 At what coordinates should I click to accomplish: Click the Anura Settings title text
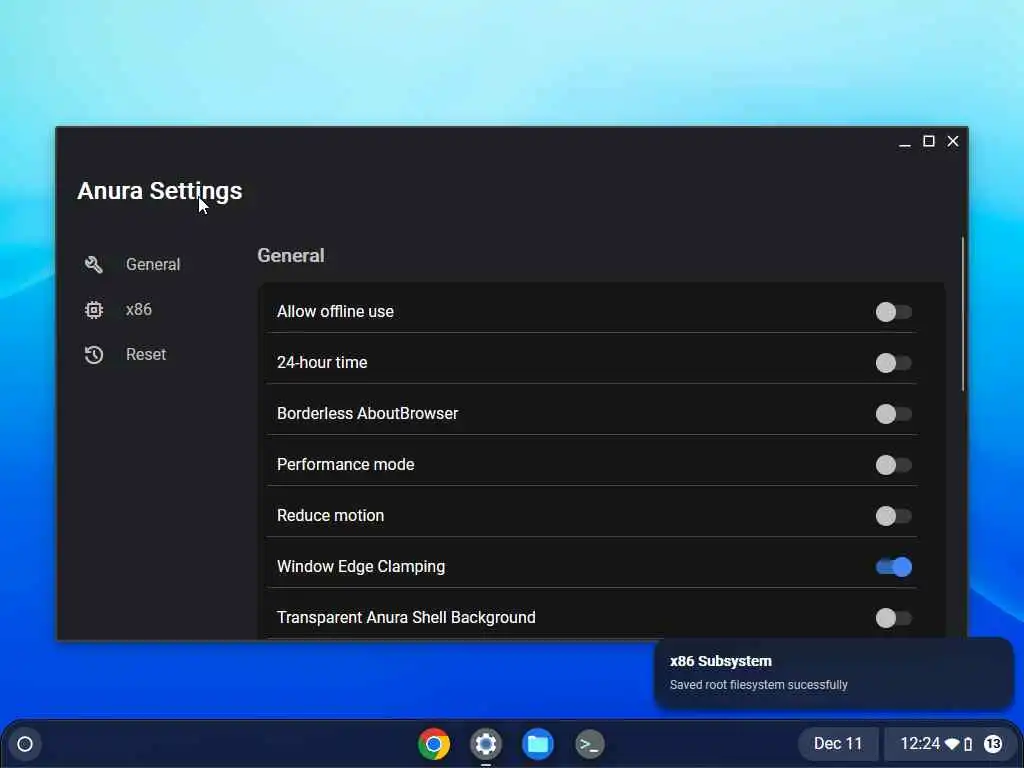tap(160, 191)
